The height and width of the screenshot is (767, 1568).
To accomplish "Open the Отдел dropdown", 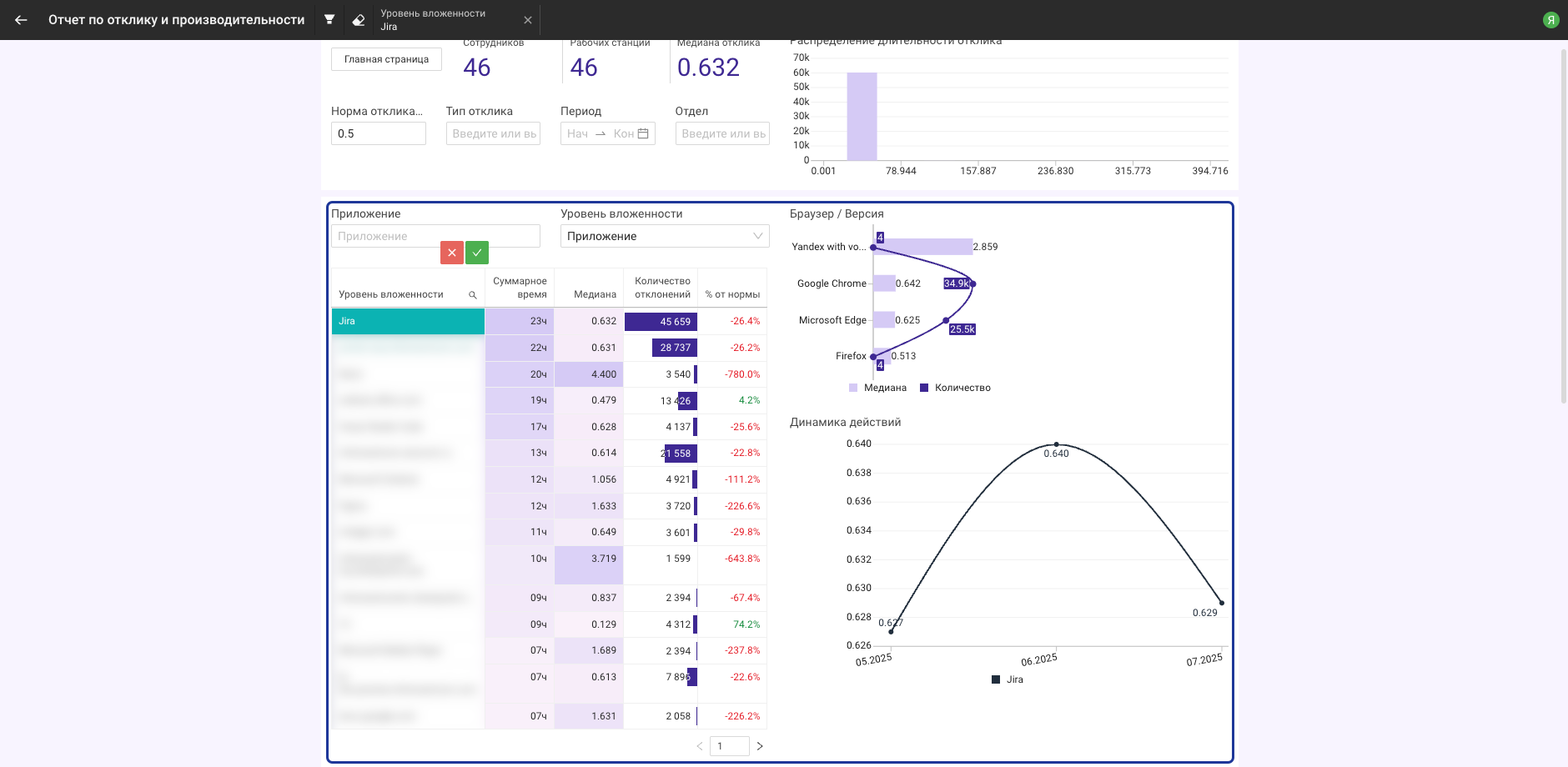I will coord(722,133).
